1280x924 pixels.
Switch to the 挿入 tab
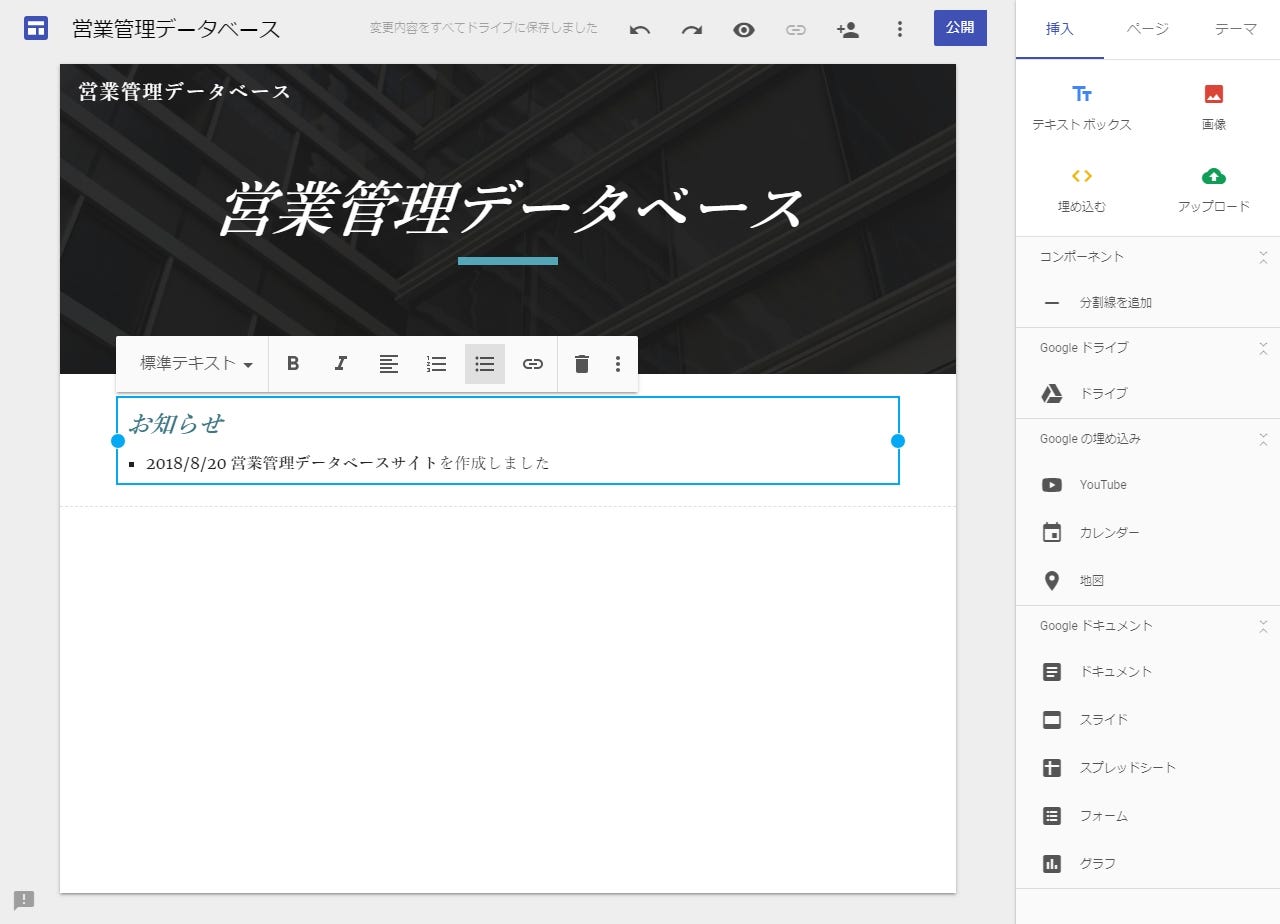tap(1060, 29)
